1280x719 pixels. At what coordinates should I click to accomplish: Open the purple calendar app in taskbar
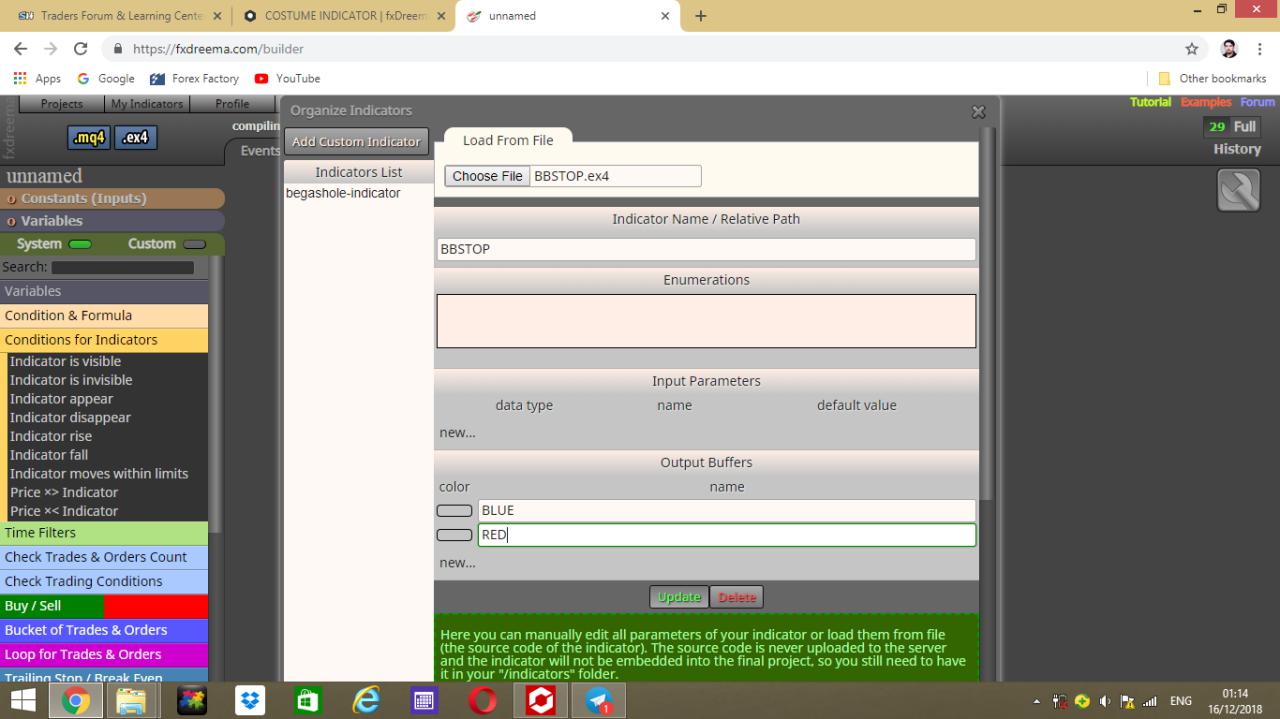(425, 701)
